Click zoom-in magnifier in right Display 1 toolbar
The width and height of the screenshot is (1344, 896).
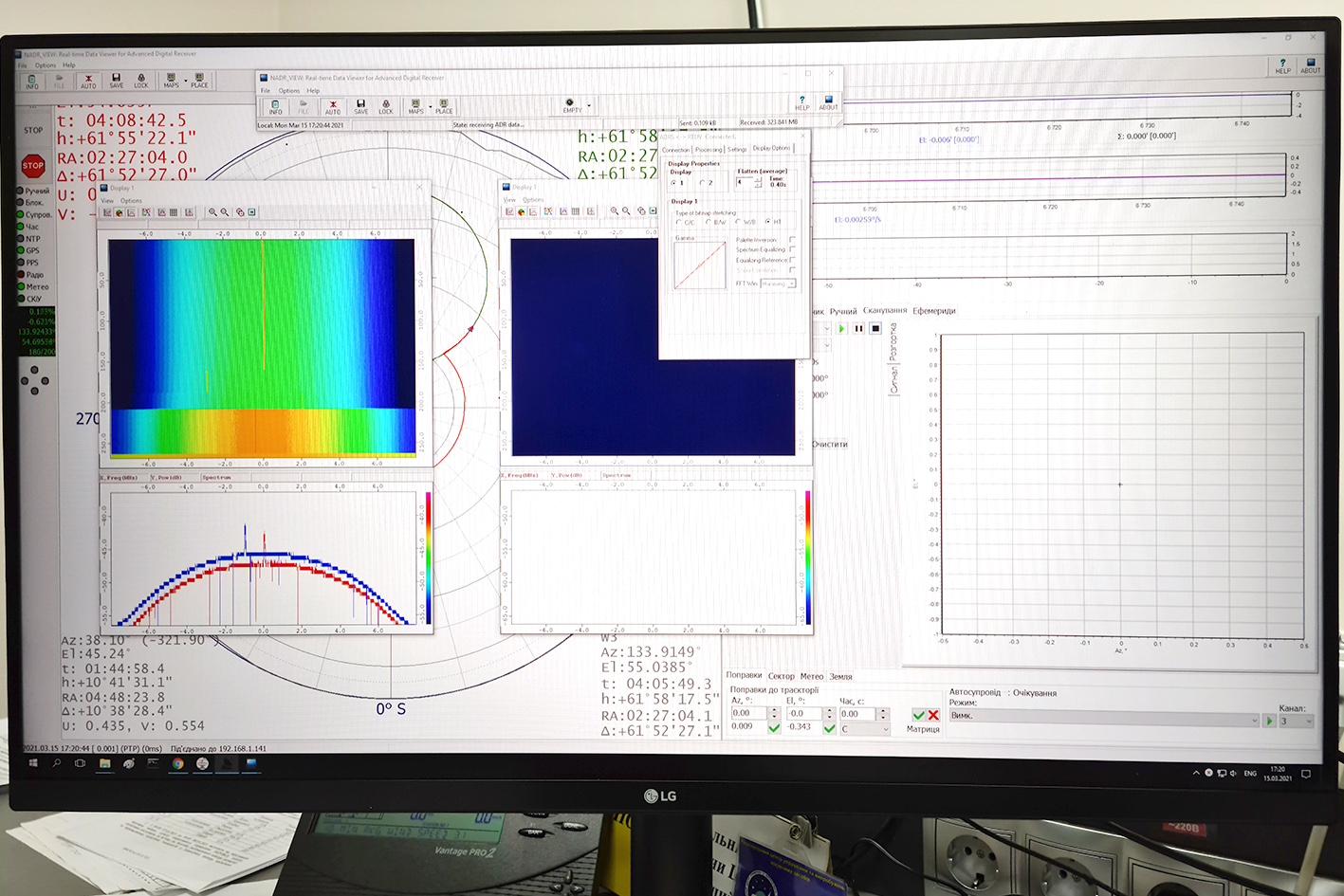point(614,211)
